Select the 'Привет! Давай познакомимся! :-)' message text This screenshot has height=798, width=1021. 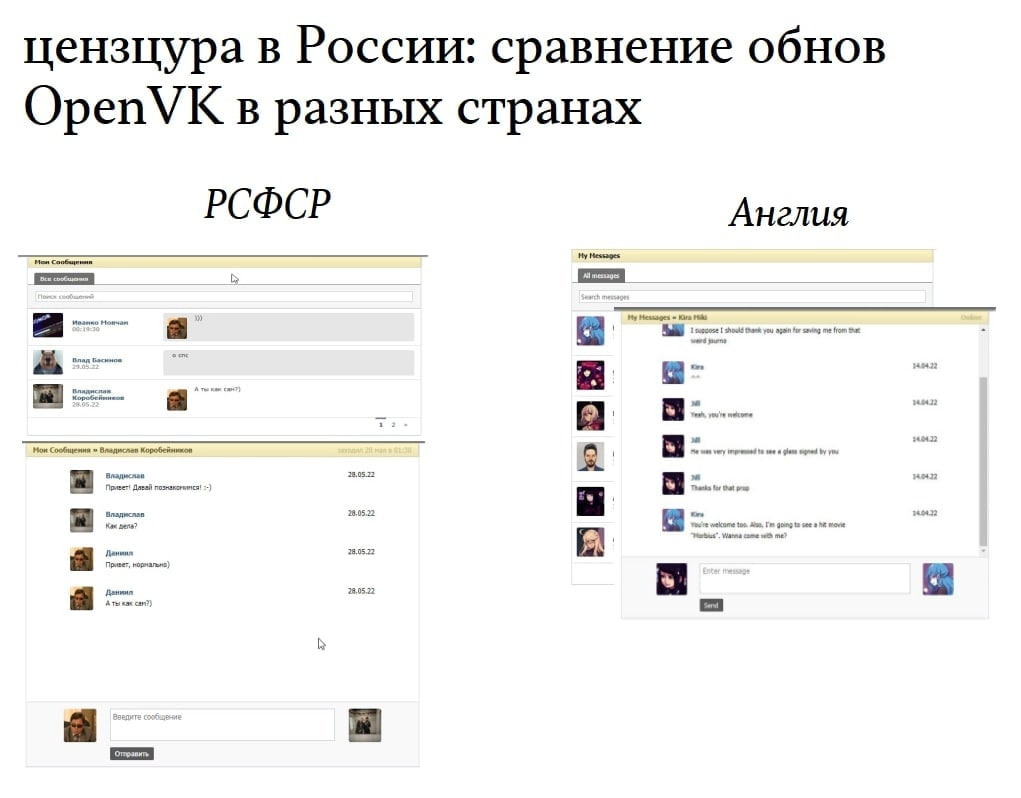pos(158,487)
